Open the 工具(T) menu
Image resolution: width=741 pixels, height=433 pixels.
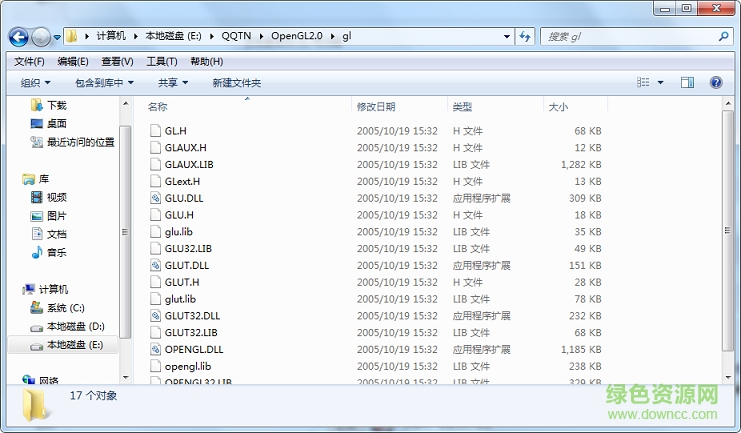point(162,61)
